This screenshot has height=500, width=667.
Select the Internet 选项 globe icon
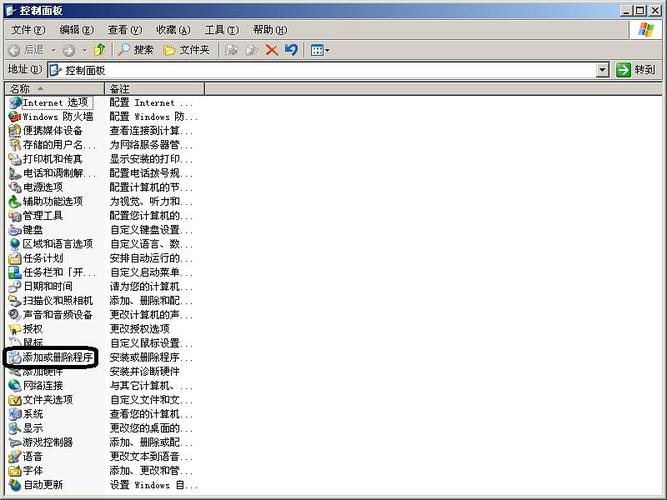tap(15, 103)
